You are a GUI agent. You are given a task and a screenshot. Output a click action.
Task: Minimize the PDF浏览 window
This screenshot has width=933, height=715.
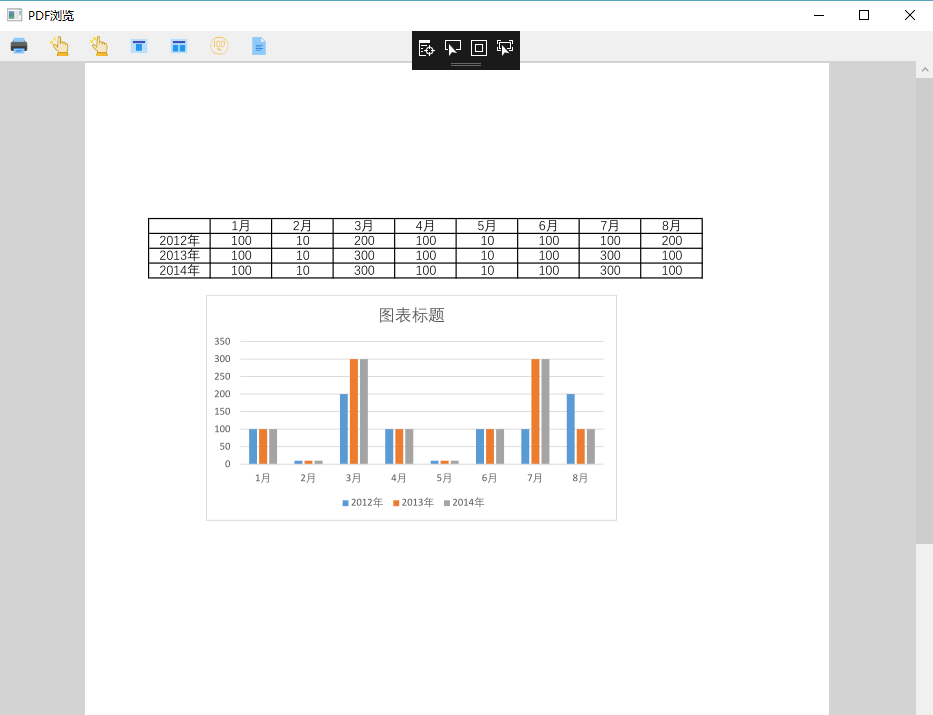tap(818, 15)
